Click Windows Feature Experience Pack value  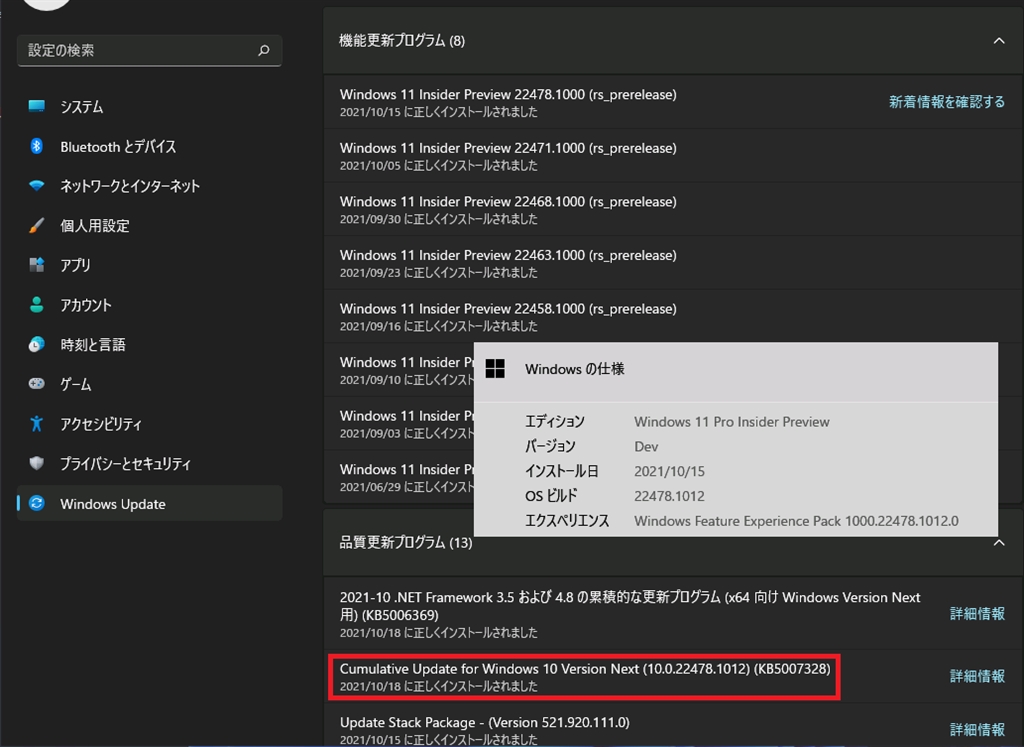coord(796,521)
